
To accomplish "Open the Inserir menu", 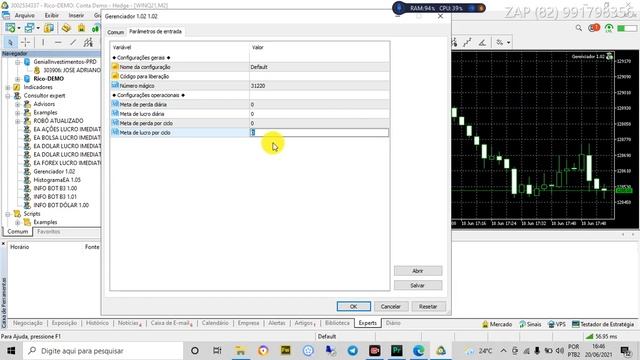I will click(x=76, y=15).
